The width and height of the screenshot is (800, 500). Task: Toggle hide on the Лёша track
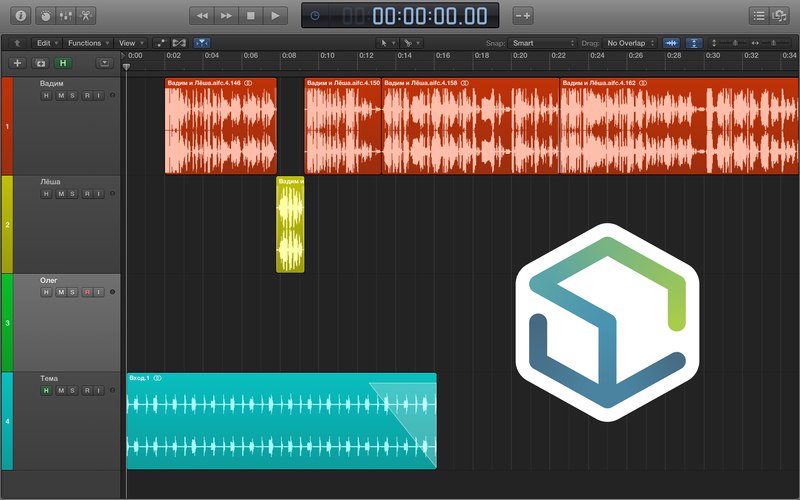46,194
